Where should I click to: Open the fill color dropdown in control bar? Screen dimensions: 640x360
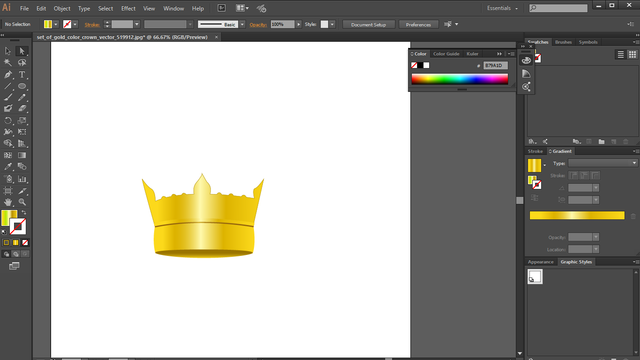pyautogui.click(x=56, y=24)
